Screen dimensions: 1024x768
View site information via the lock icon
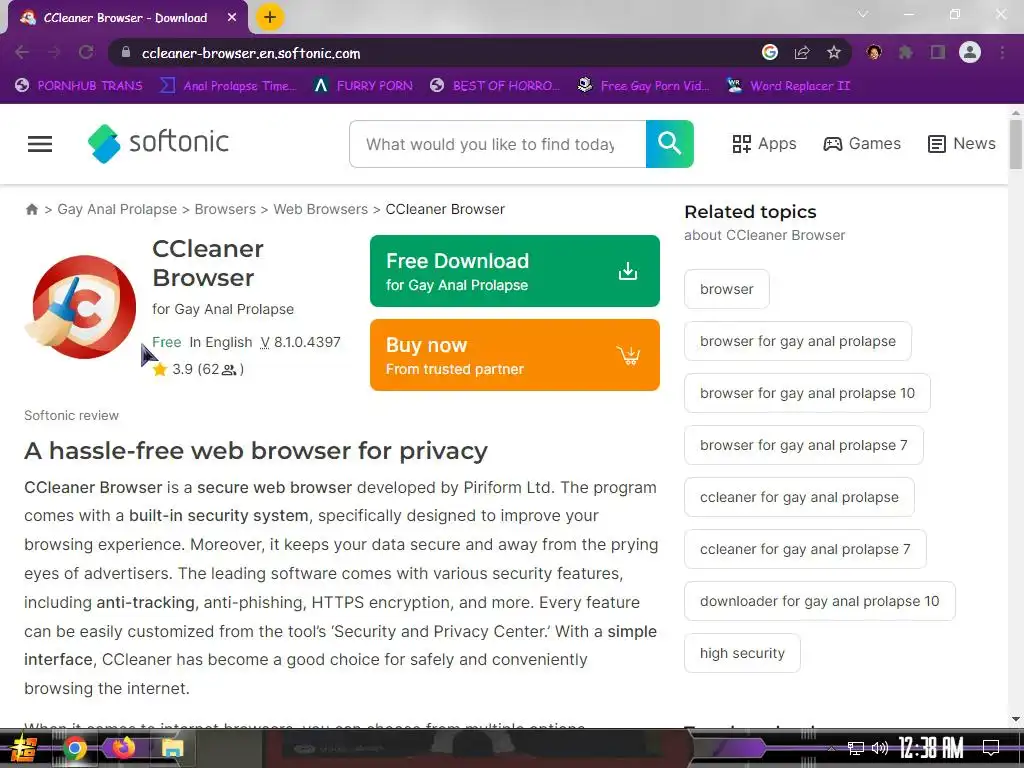[x=126, y=53]
